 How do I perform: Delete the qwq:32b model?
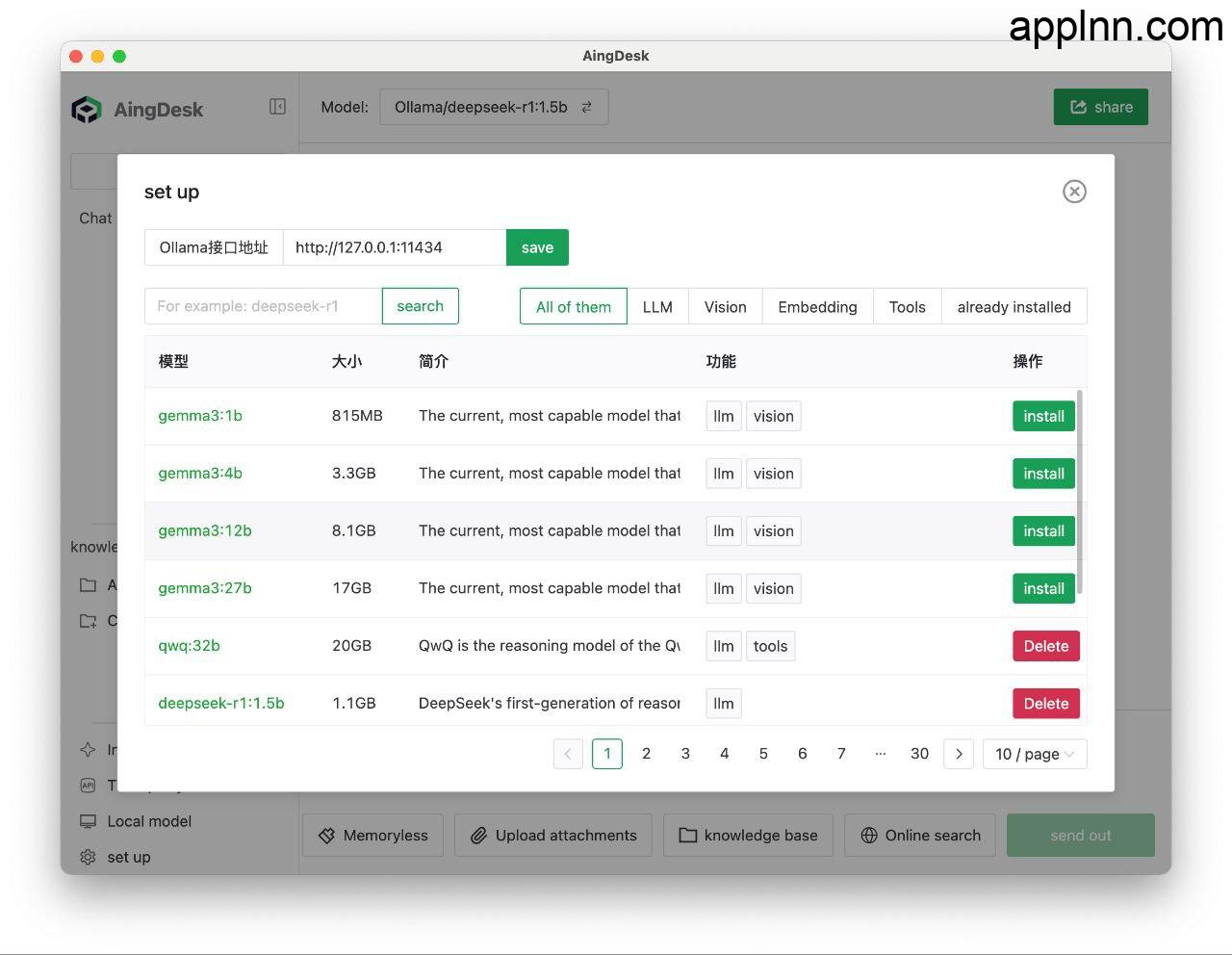point(1046,646)
